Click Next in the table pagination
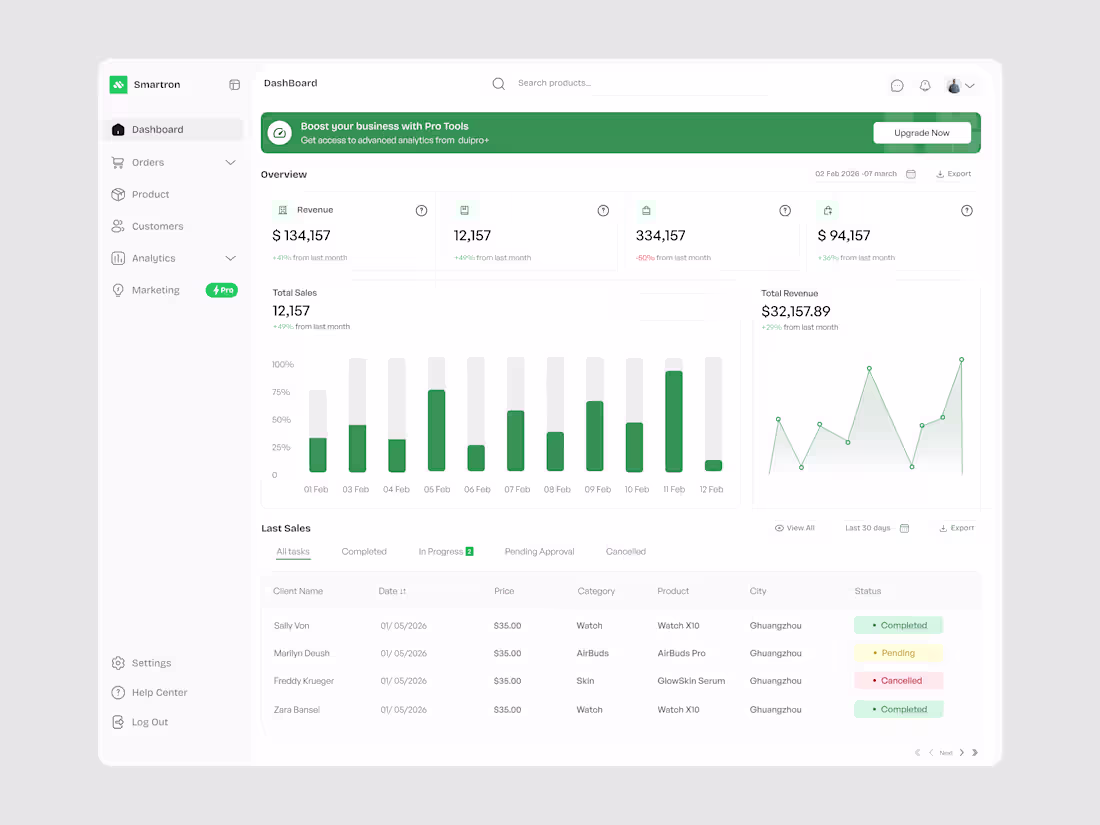This screenshot has width=1100, height=825. [945, 752]
